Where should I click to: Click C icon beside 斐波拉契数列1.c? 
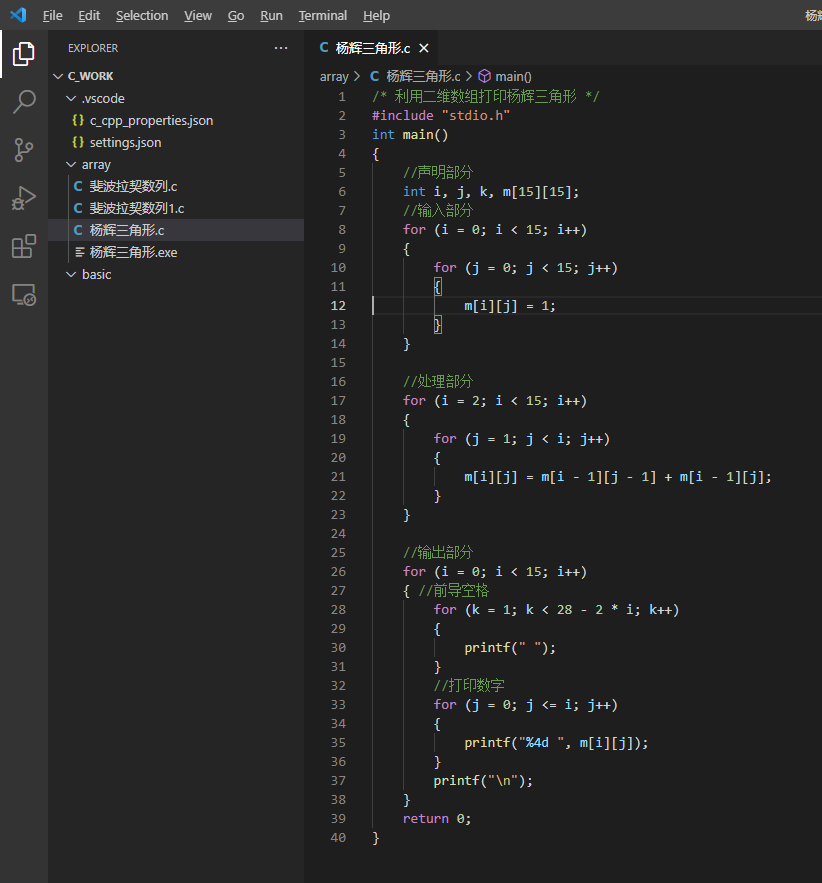point(78,208)
